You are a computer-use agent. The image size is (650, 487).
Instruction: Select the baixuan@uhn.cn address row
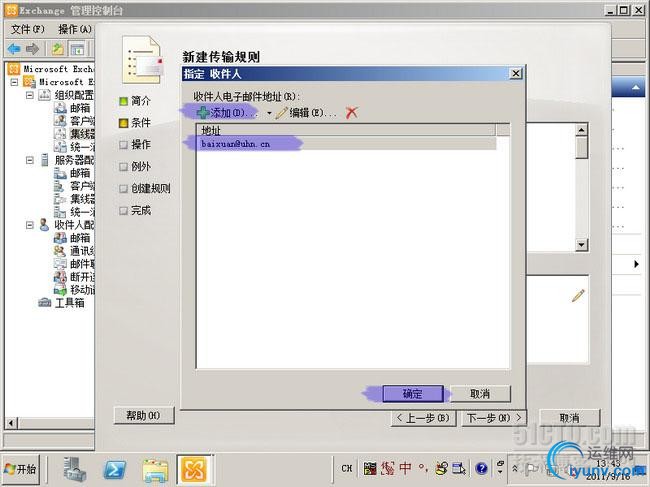pyautogui.click(x=346, y=144)
